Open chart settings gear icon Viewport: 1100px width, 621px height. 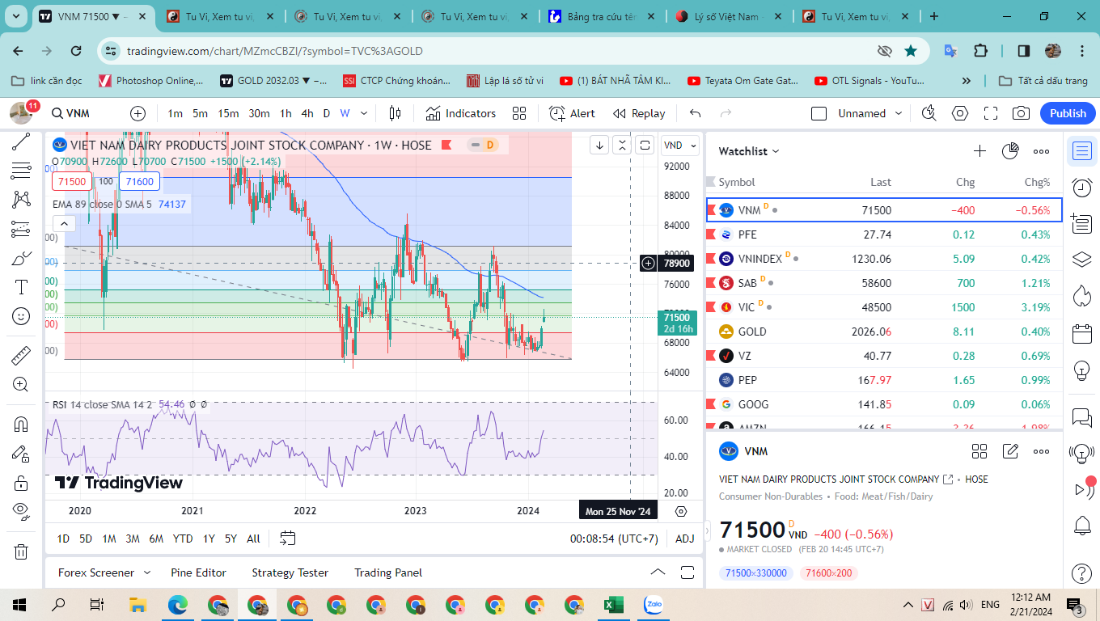tap(960, 114)
